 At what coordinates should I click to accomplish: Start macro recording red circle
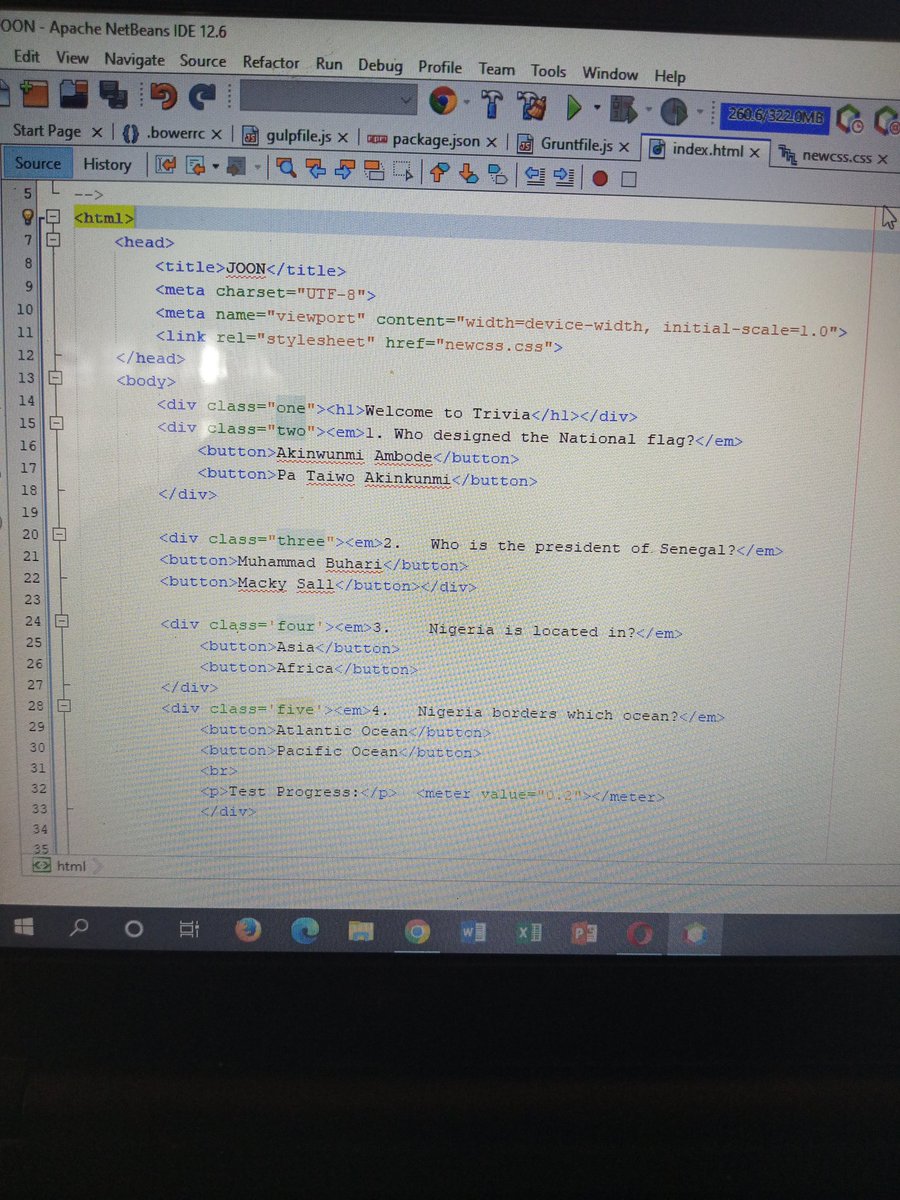point(600,179)
